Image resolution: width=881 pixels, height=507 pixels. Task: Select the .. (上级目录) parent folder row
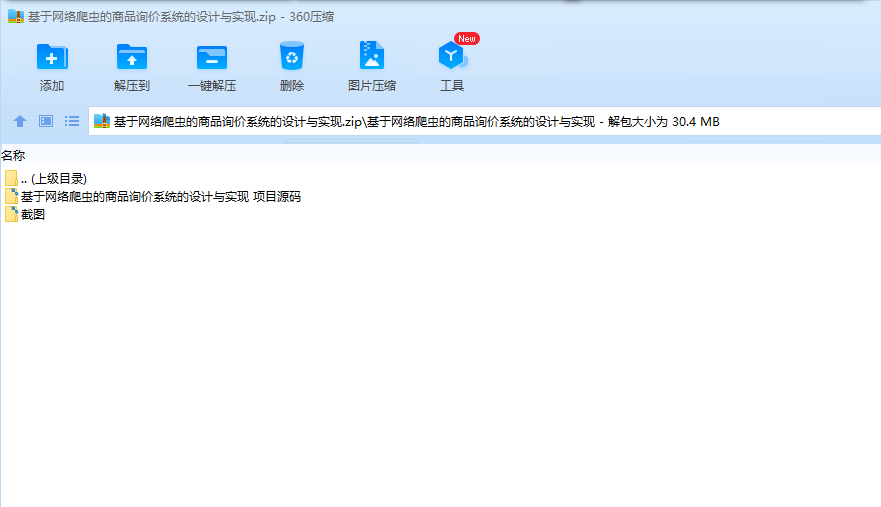tap(46, 179)
